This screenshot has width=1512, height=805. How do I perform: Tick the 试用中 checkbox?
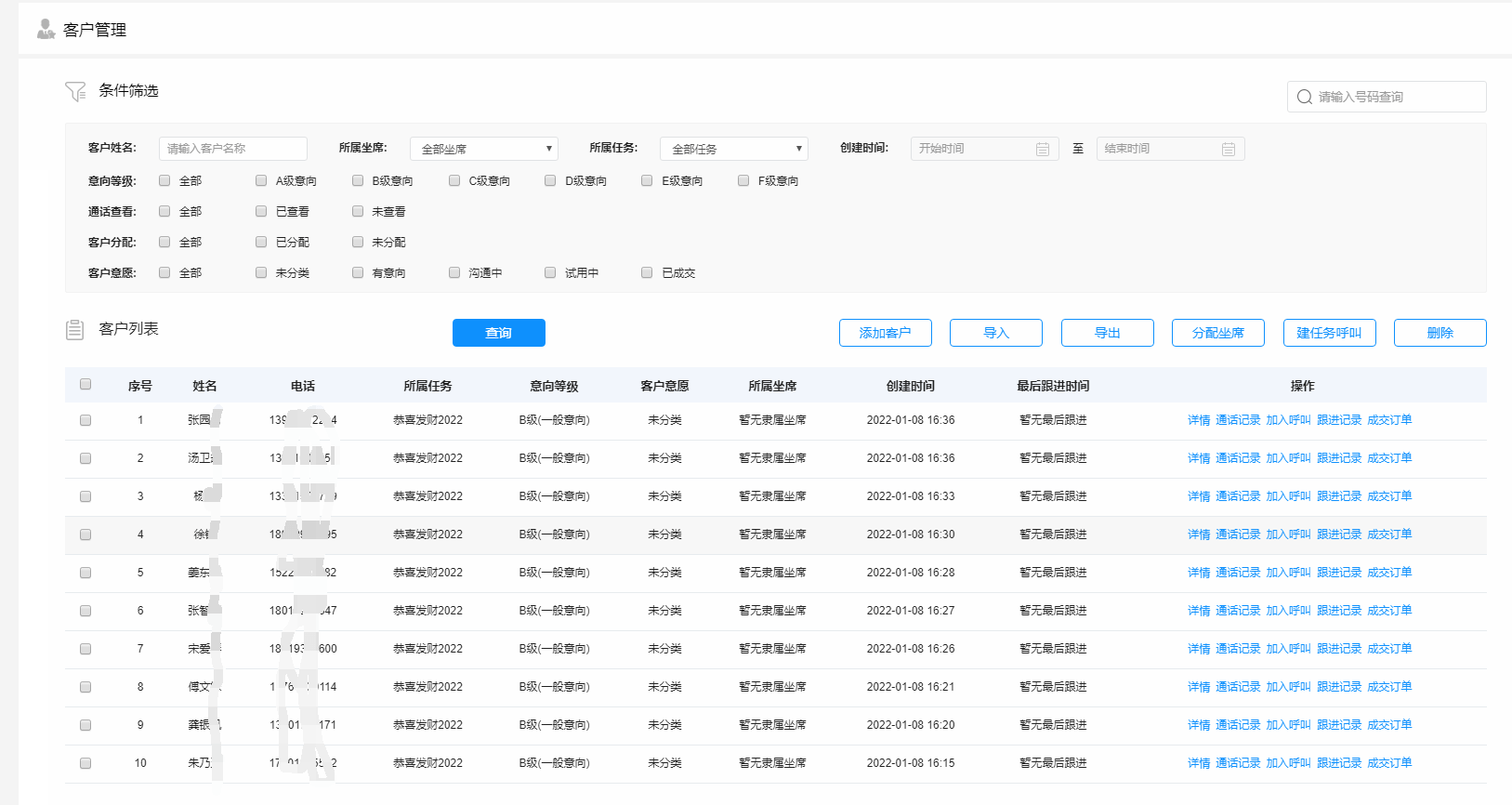click(x=550, y=272)
